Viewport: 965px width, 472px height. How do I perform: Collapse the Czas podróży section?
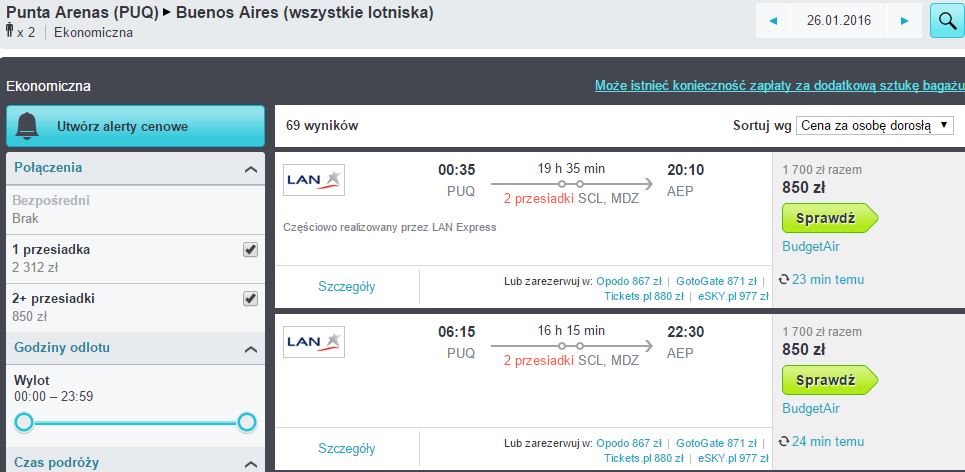coord(250,463)
